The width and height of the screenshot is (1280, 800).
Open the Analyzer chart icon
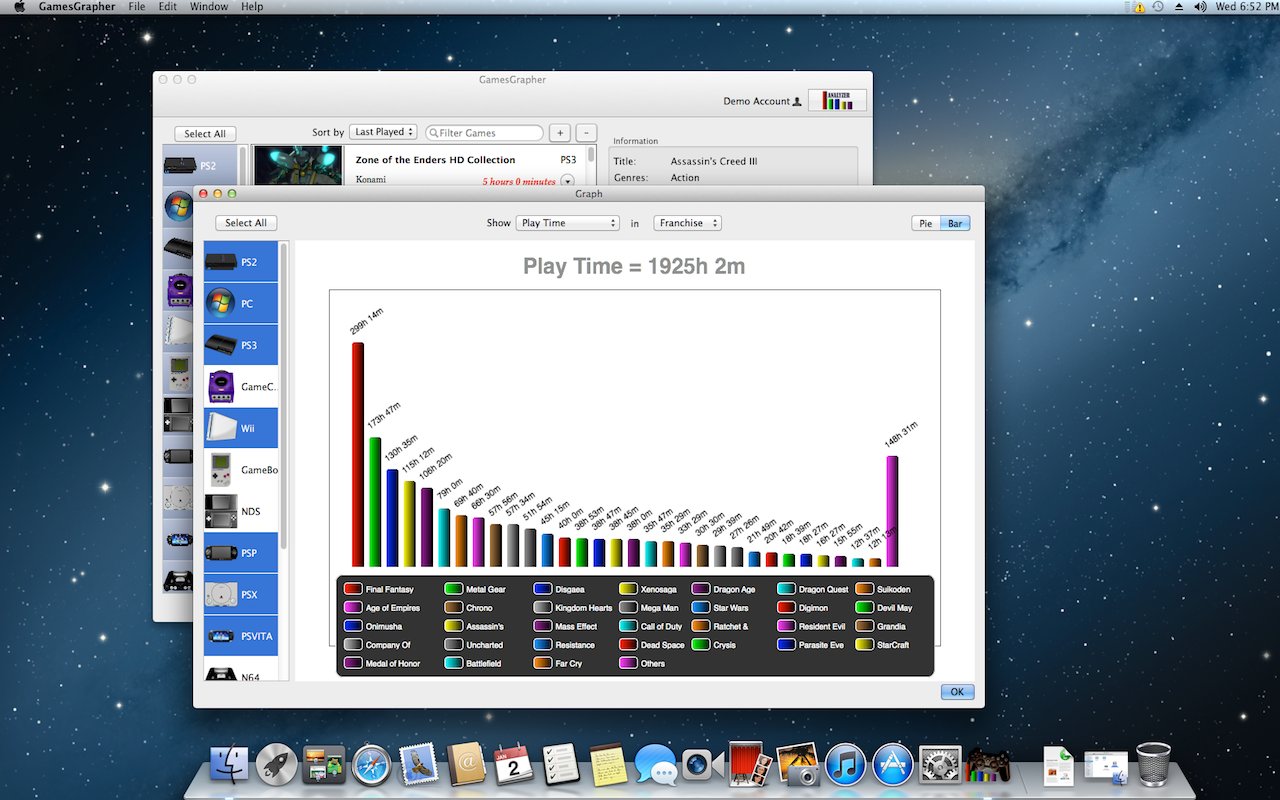coord(837,100)
